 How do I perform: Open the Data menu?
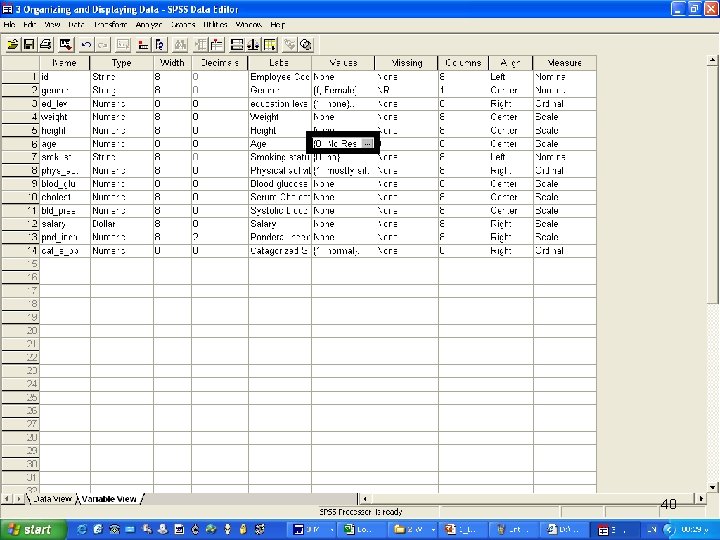(76, 24)
